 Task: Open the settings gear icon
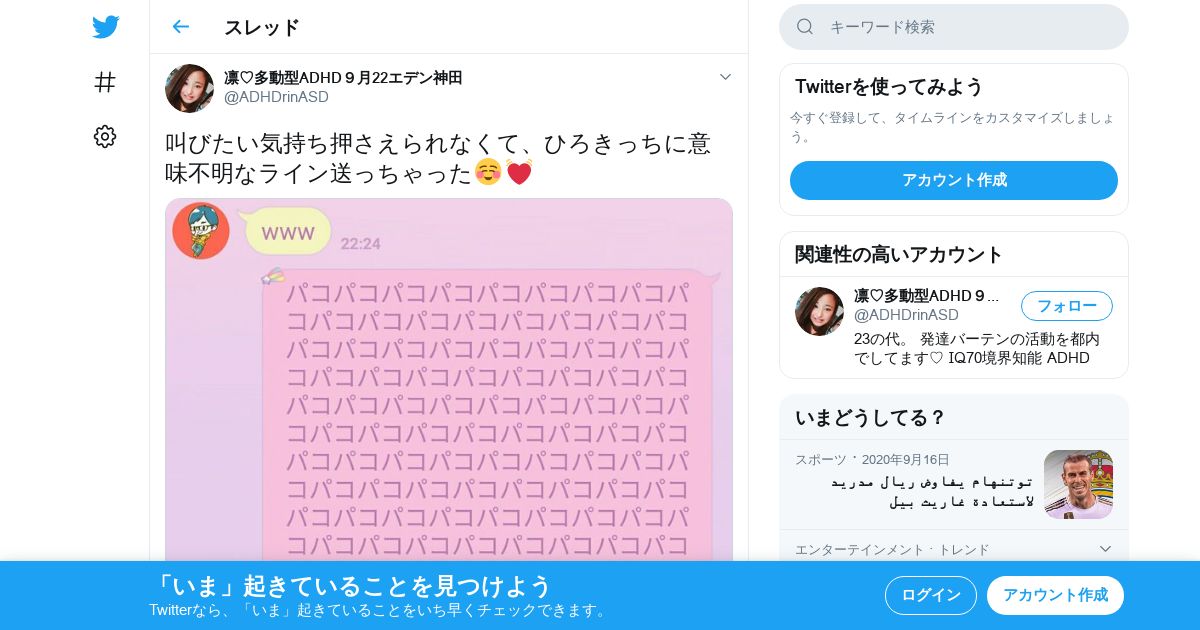click(105, 136)
